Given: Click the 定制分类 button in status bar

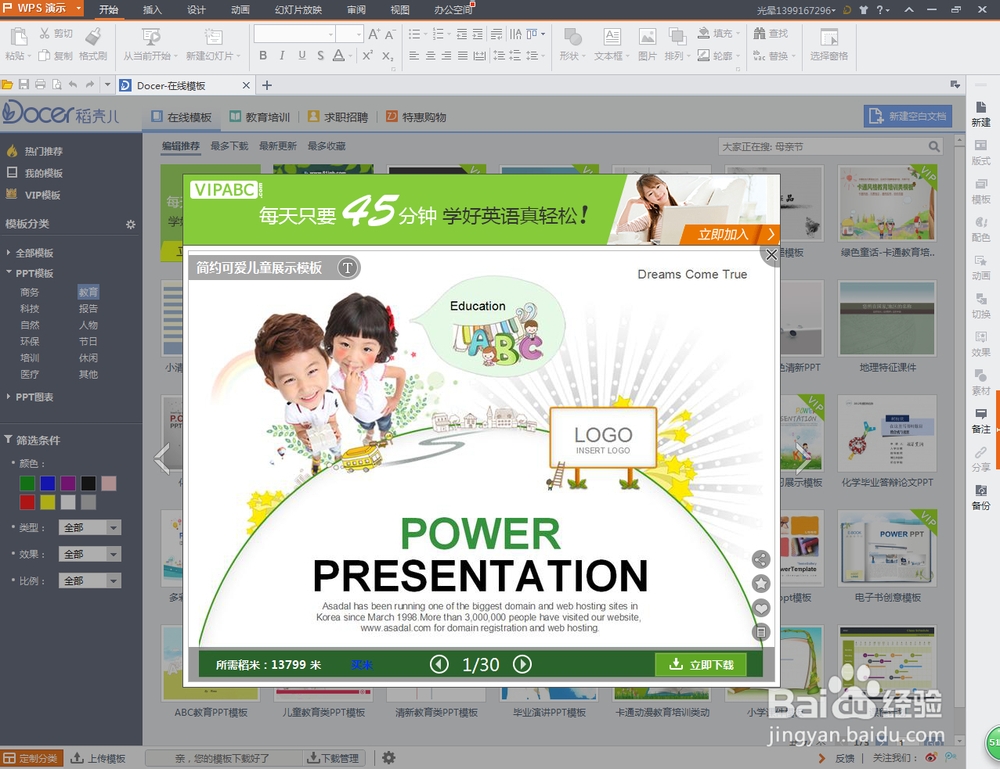Looking at the screenshot, I should pos(32,758).
